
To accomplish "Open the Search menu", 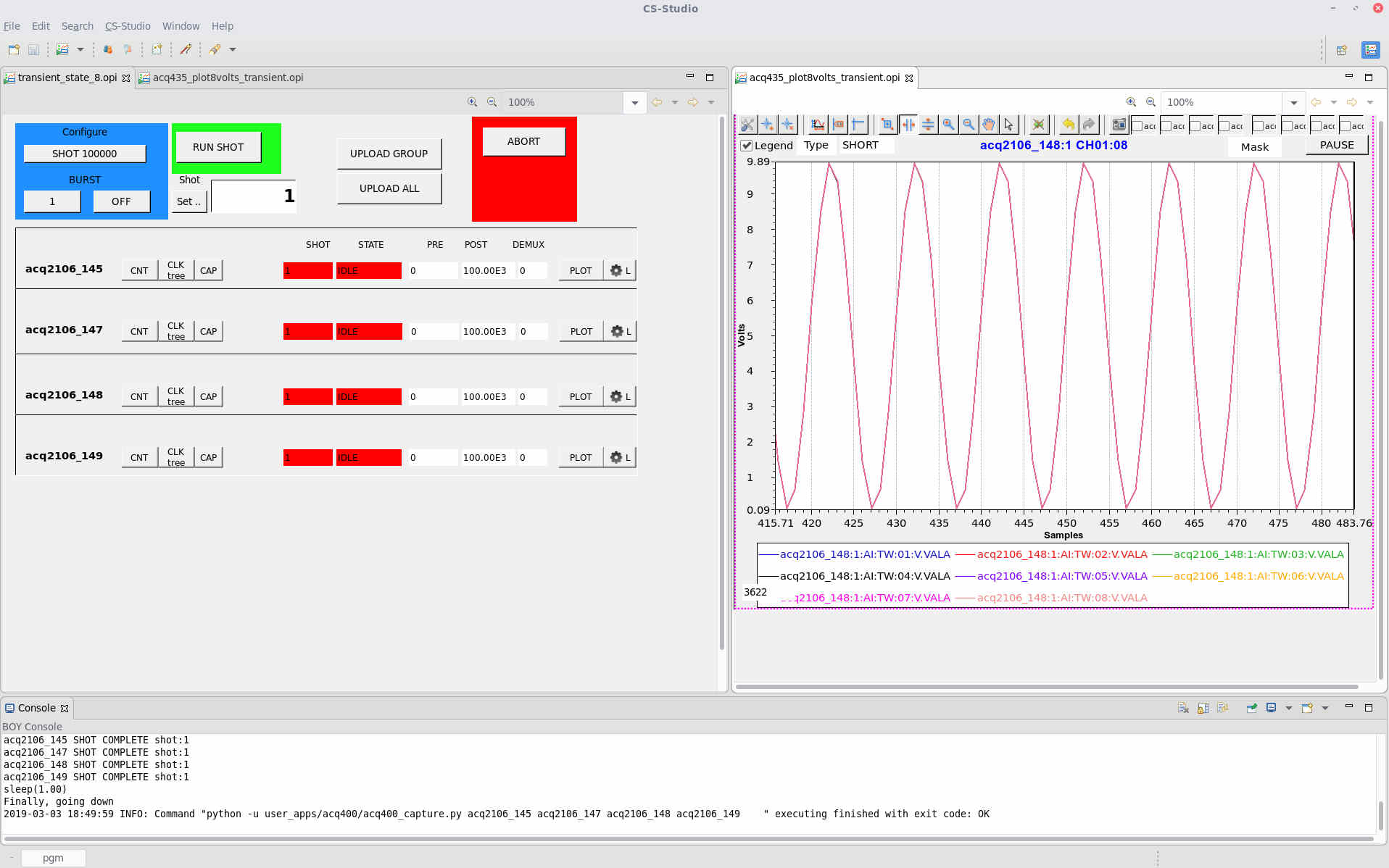I will pyautogui.click(x=78, y=26).
